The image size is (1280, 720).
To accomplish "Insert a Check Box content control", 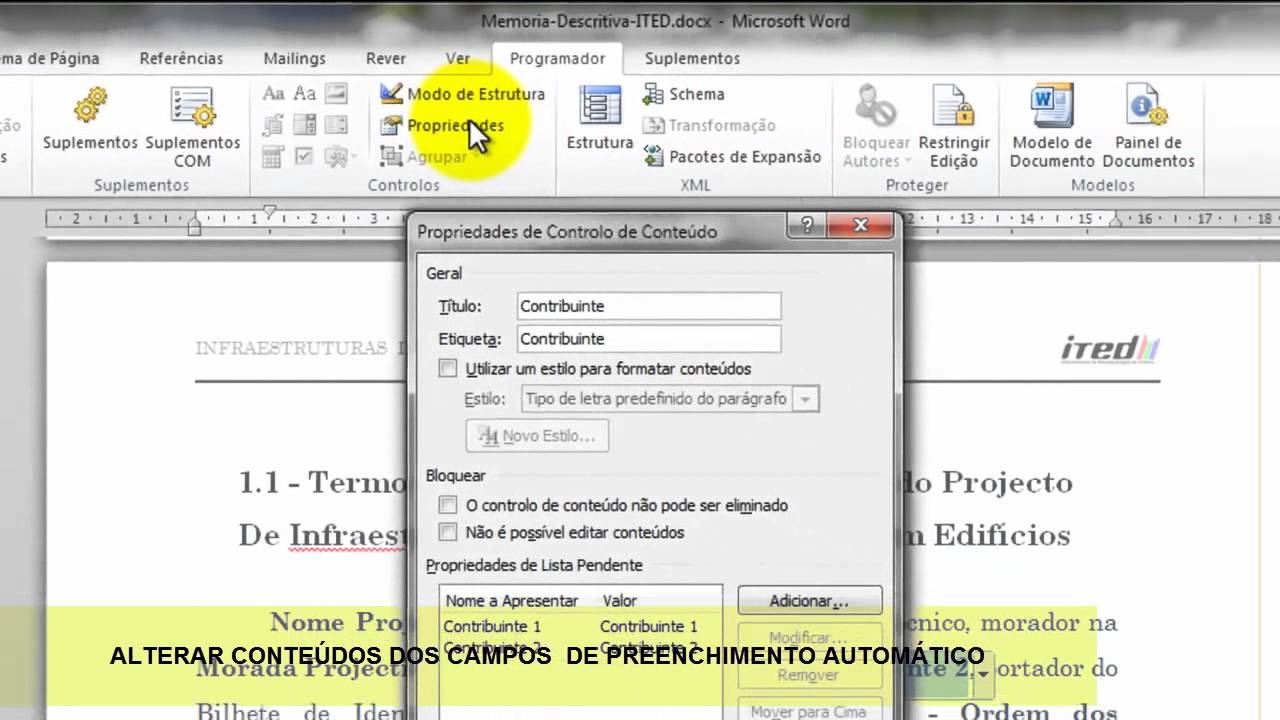I will tap(305, 156).
